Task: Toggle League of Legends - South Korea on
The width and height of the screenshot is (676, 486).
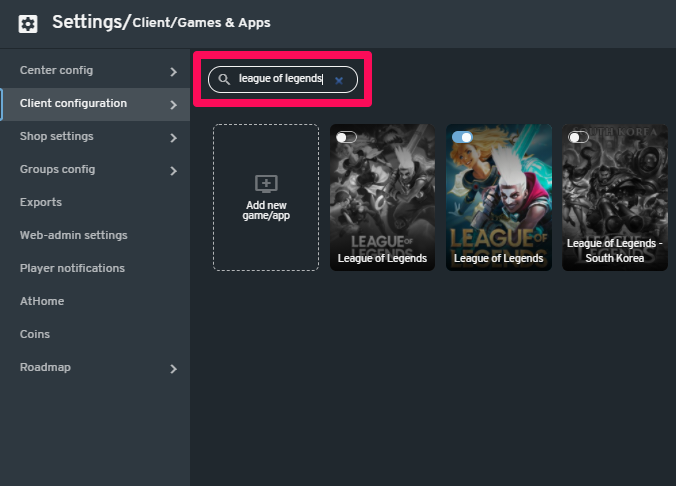Action: [x=579, y=138]
